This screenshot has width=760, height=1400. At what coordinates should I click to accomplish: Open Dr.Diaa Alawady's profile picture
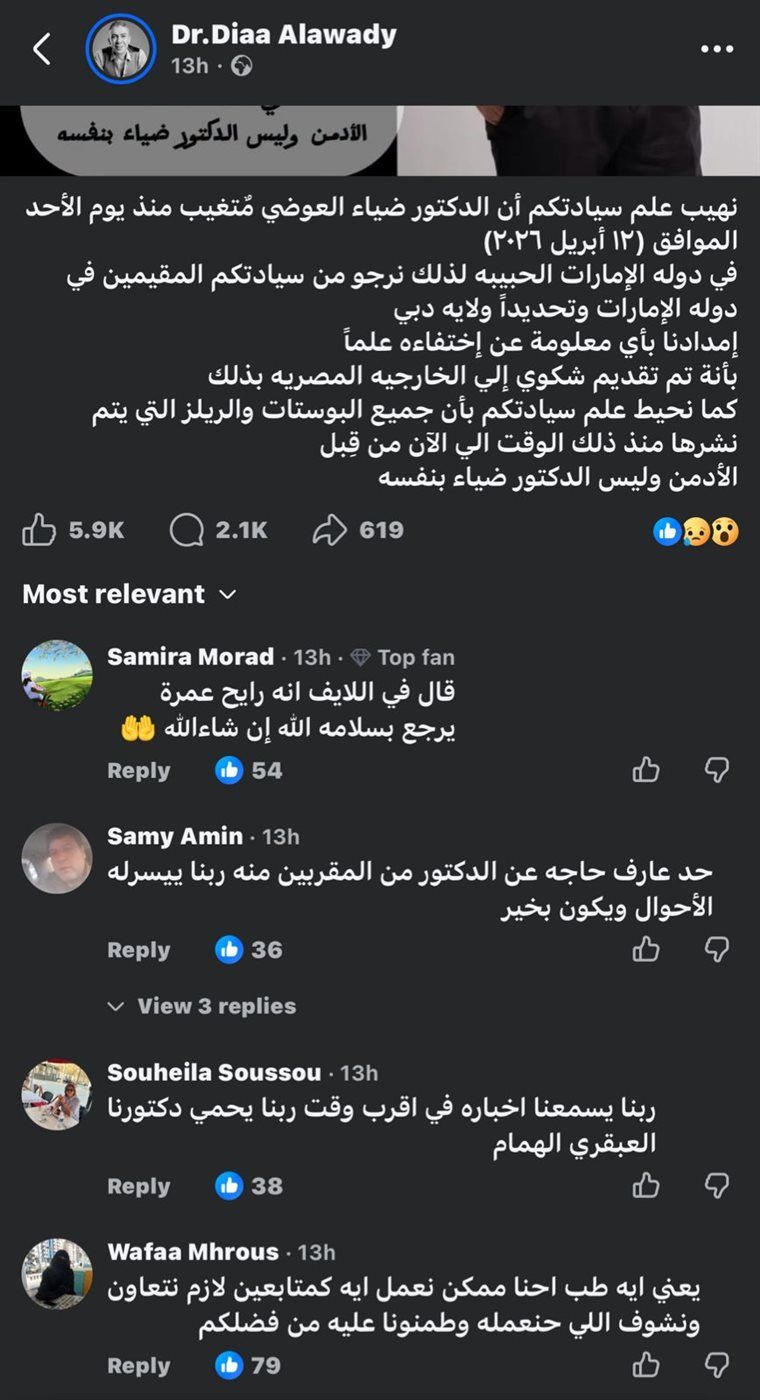tap(120, 48)
